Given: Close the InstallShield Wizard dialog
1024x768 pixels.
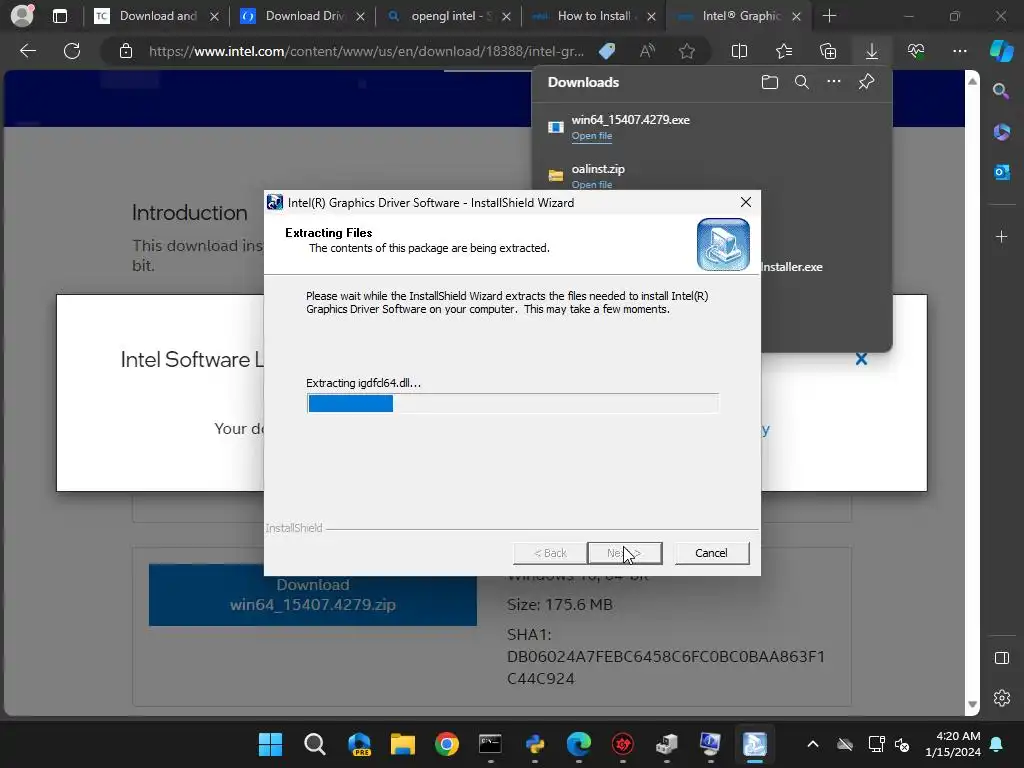Looking at the screenshot, I should click(x=746, y=202).
